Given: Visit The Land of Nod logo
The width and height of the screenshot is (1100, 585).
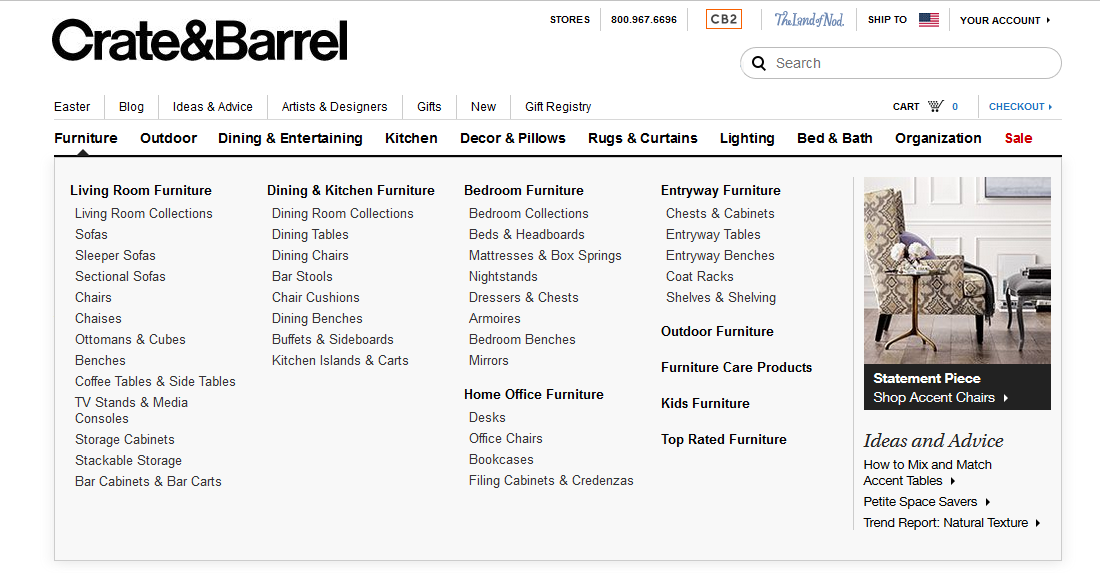Looking at the screenshot, I should [x=808, y=19].
